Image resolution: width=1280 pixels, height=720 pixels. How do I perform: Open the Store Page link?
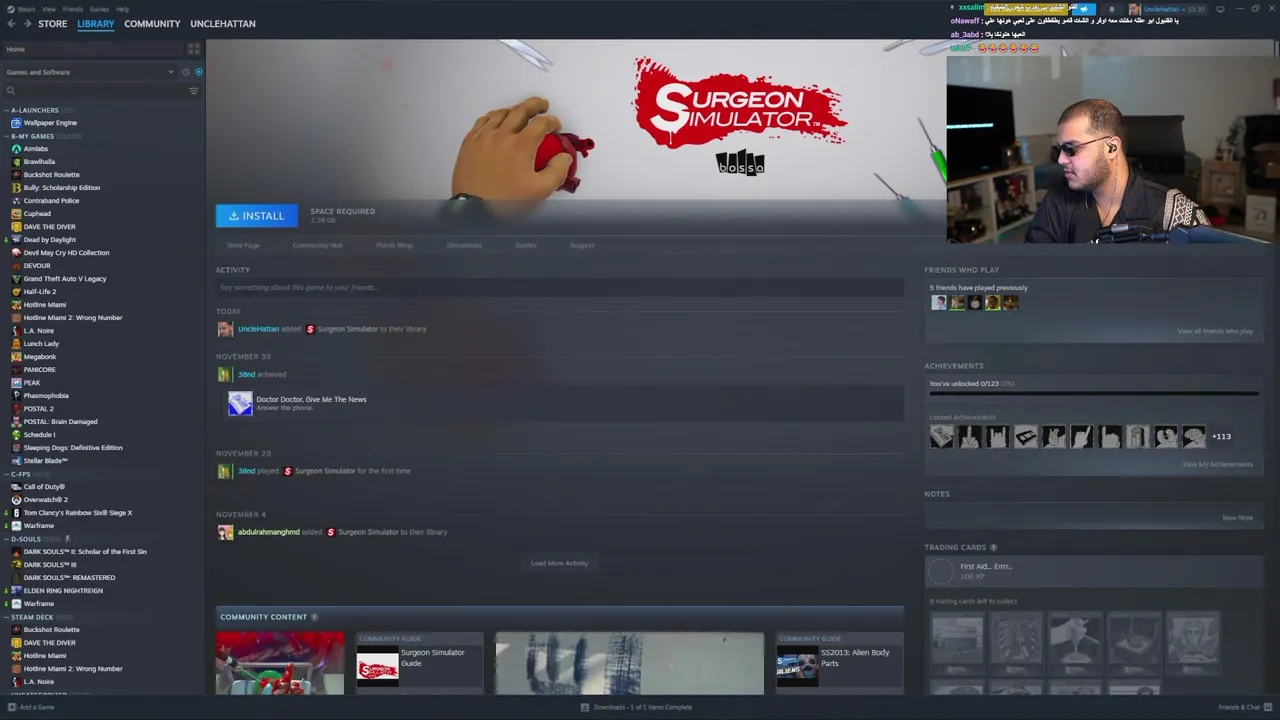243,245
